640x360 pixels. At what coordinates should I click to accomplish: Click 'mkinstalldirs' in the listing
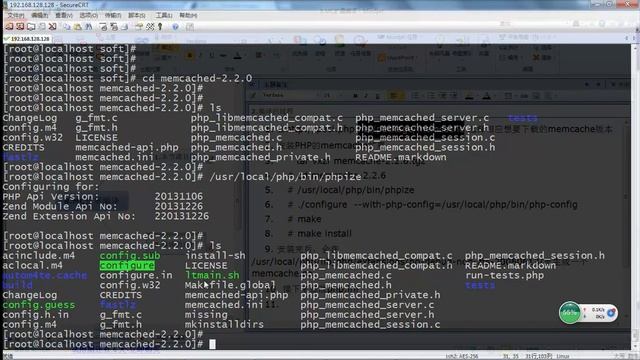pyautogui.click(x=224, y=324)
